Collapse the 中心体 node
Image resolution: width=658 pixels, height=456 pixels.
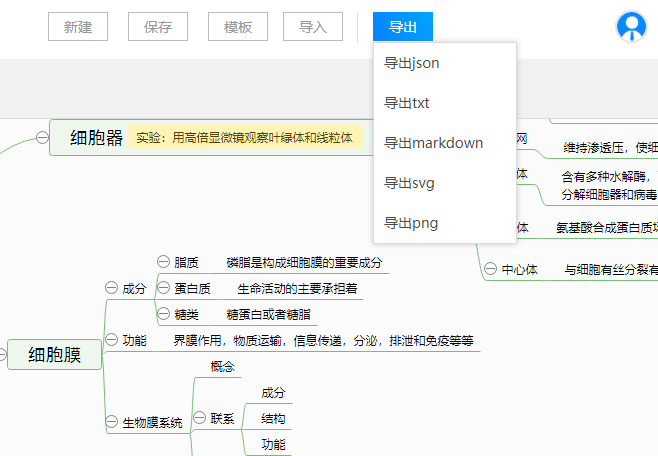489,269
